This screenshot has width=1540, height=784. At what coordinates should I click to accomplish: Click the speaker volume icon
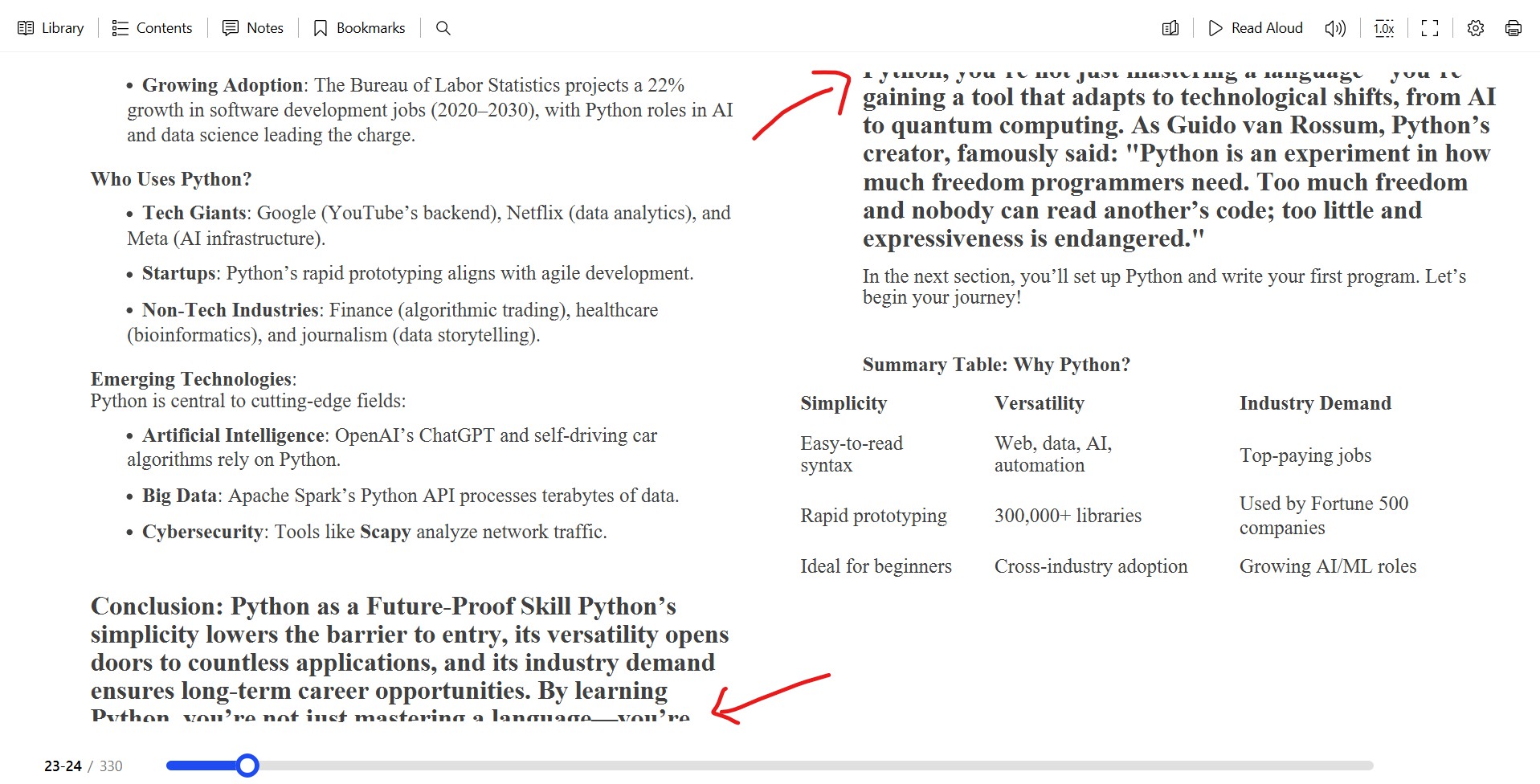[x=1335, y=28]
